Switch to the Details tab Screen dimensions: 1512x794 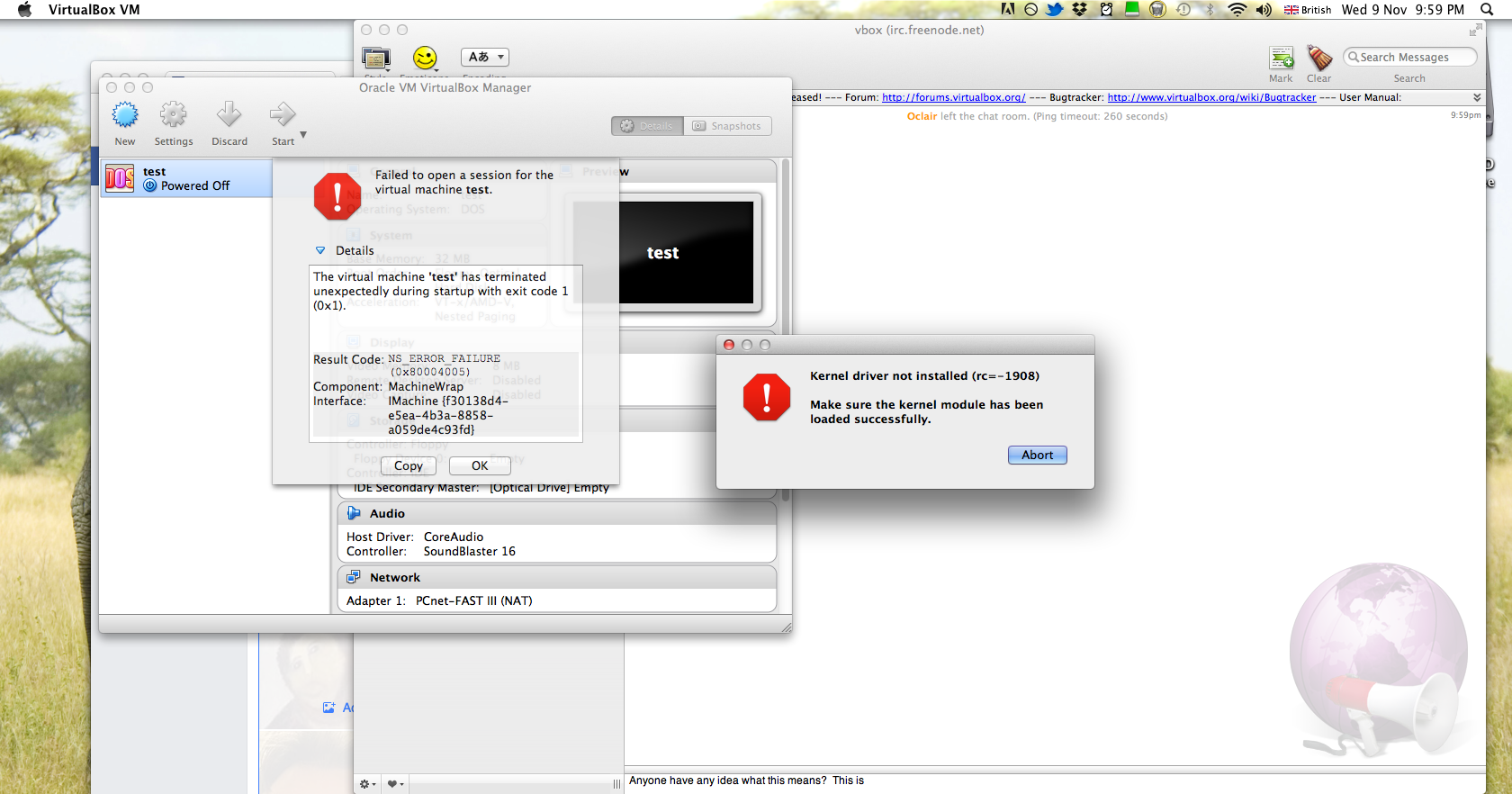(647, 126)
